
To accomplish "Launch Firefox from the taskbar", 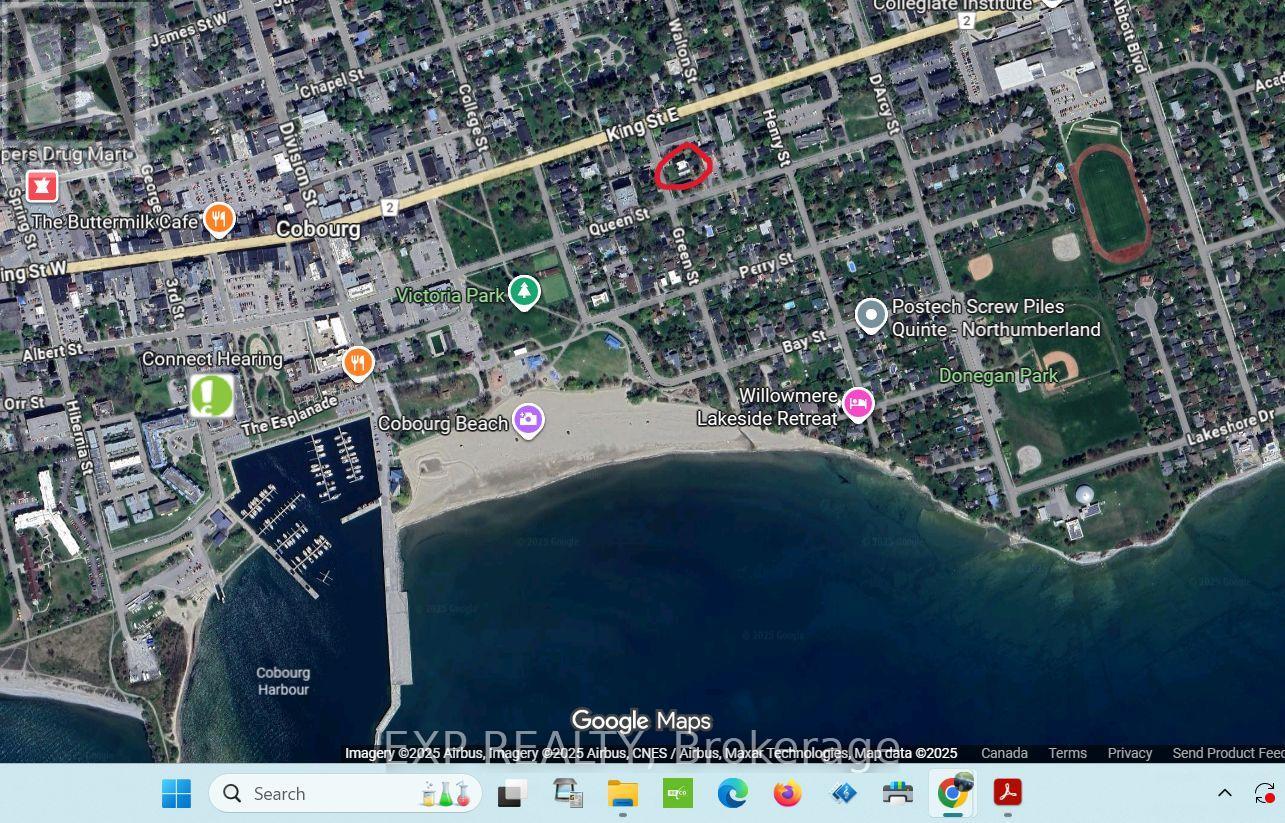I will point(787,793).
